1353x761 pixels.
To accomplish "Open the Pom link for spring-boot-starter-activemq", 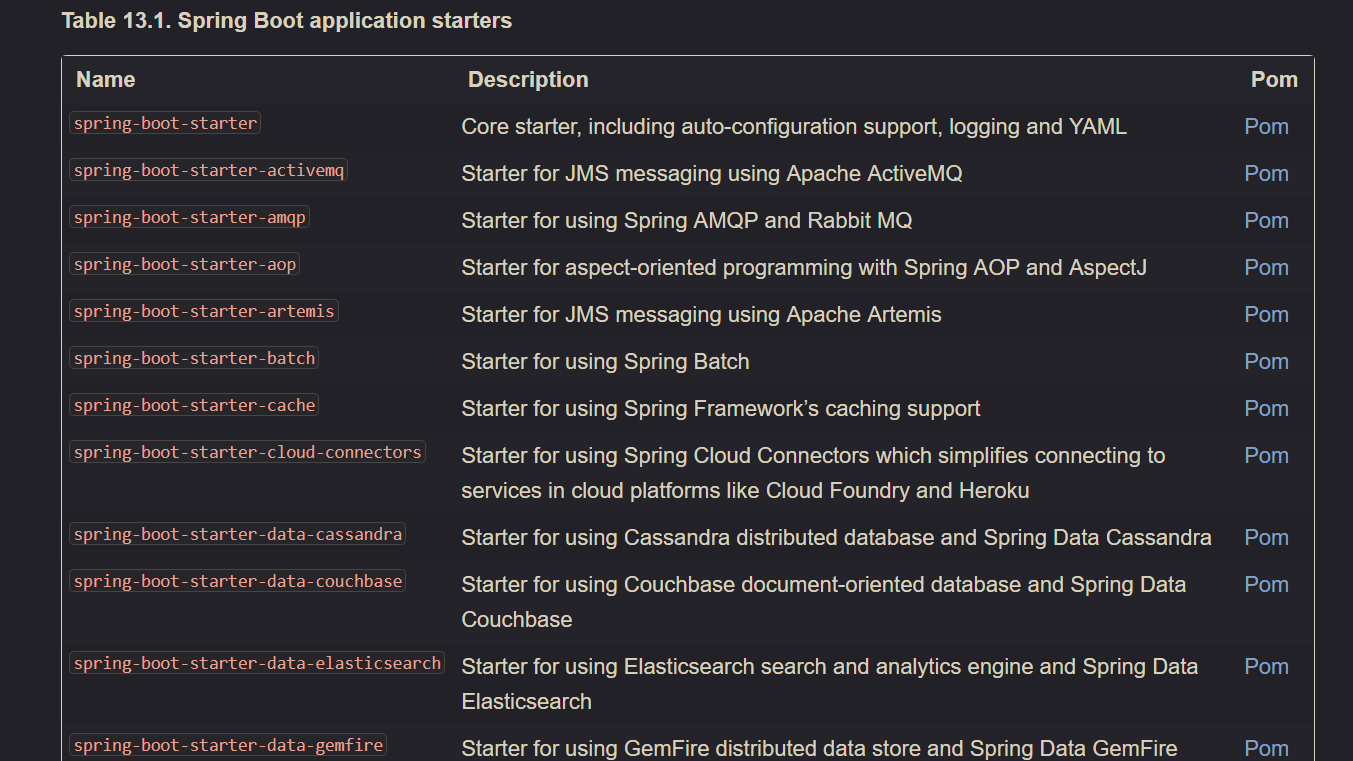I will tap(1266, 174).
